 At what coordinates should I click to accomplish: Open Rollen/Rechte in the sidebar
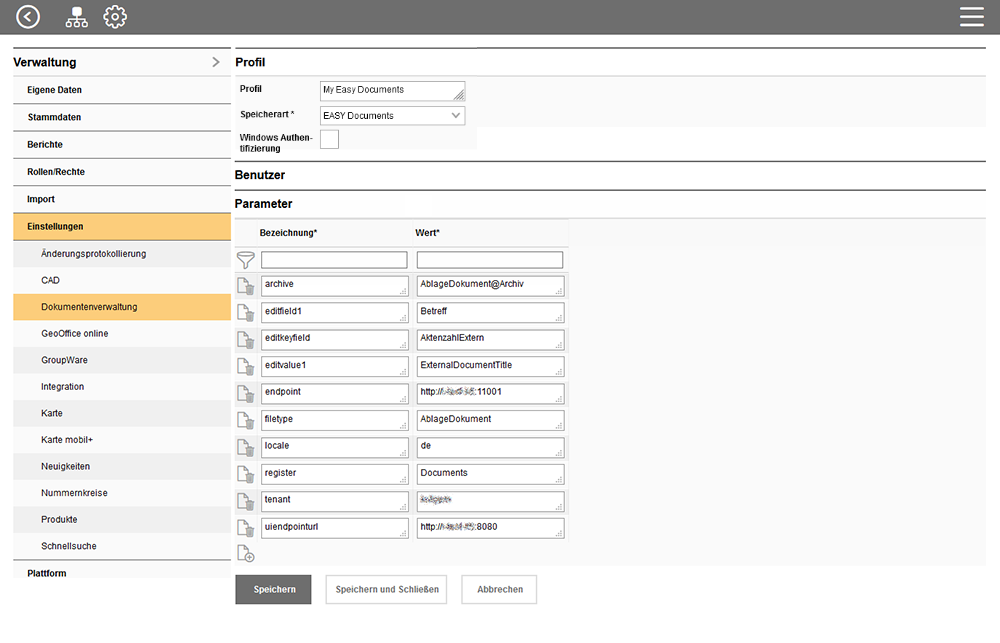(56, 172)
